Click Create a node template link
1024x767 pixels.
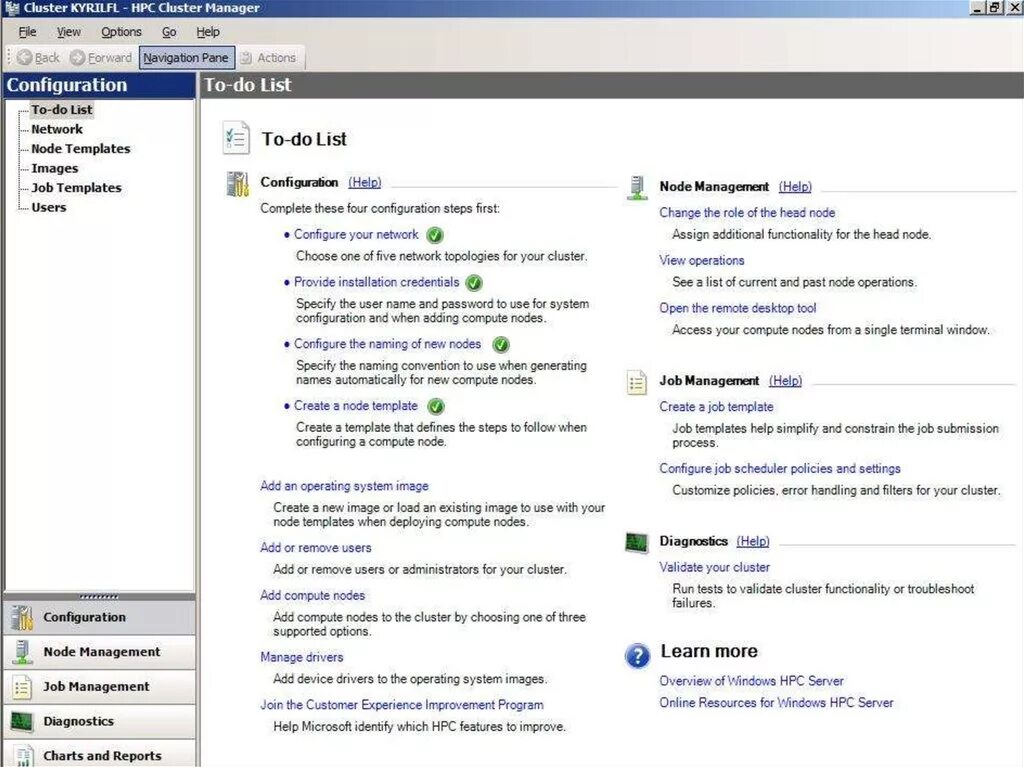point(355,406)
